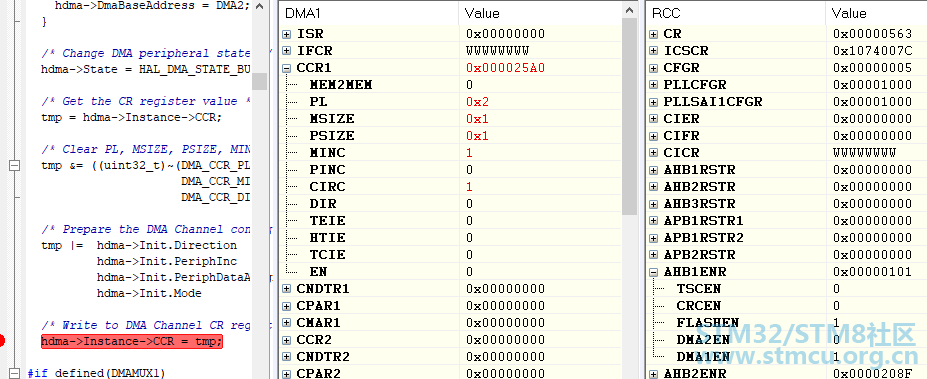This screenshot has height=379, width=927.
Task: Expand the PLLCFGR register node
Action: click(653, 85)
